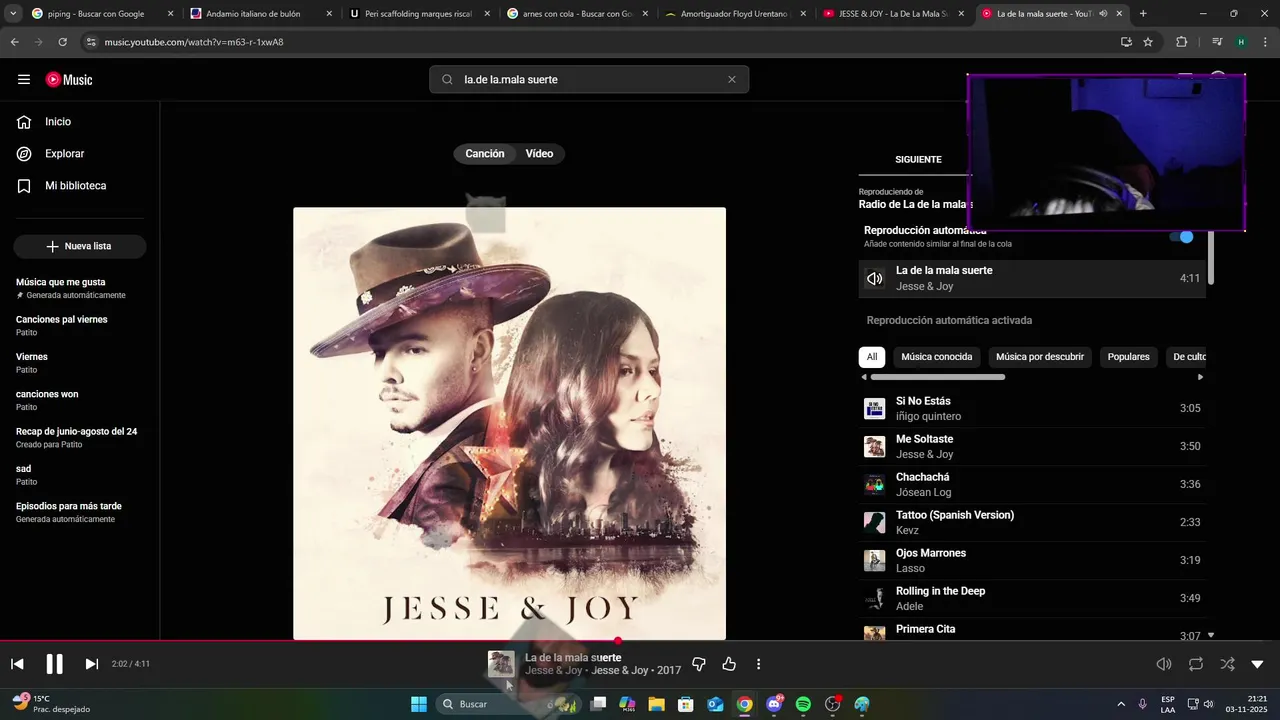Select 'De culto' filter chip
The width and height of the screenshot is (1280, 720).
click(x=1187, y=357)
